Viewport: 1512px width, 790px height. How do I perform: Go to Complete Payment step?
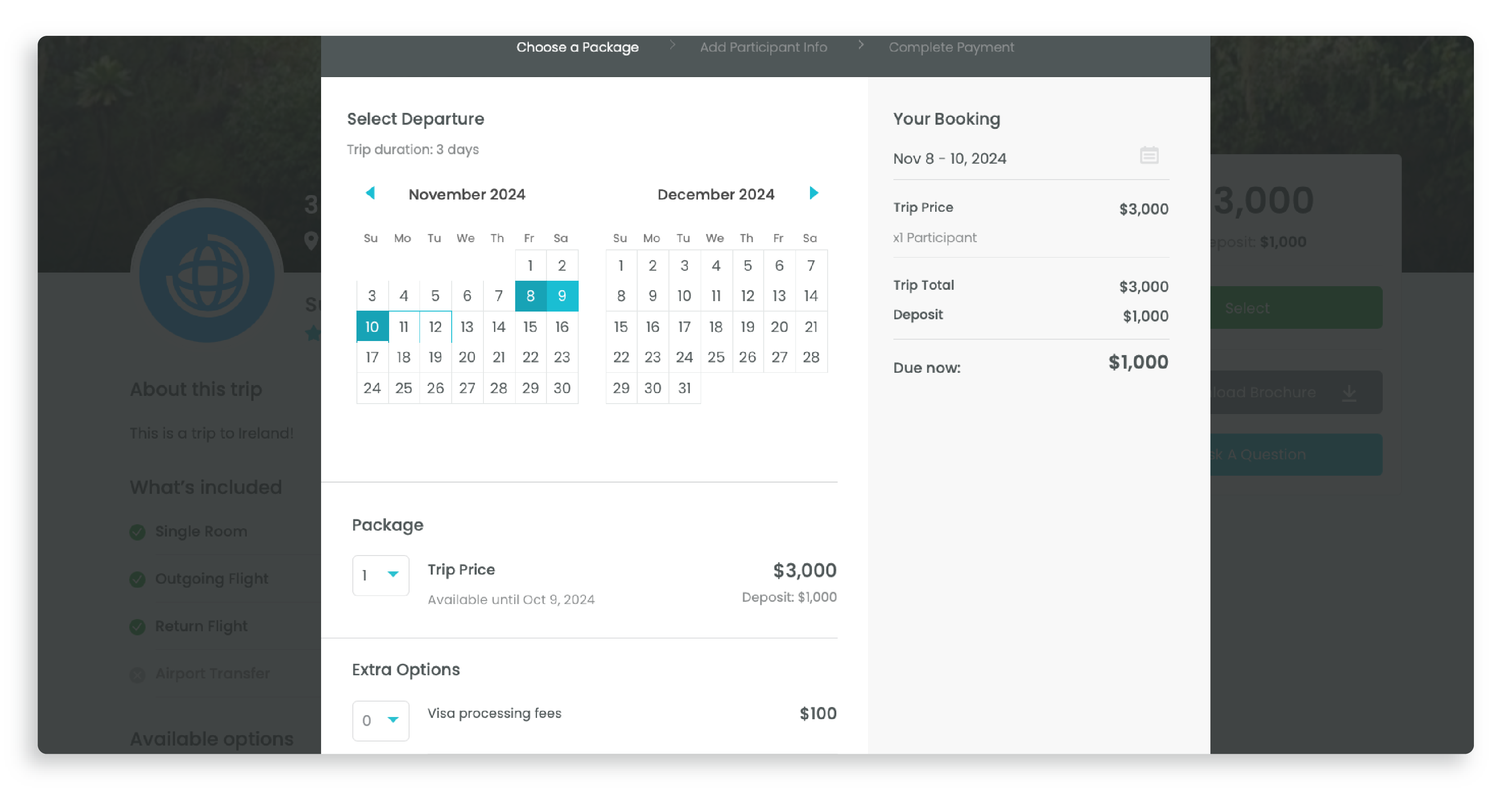(951, 47)
